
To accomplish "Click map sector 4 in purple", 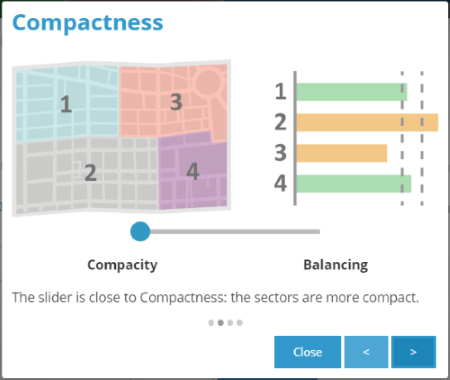I will tap(193, 172).
